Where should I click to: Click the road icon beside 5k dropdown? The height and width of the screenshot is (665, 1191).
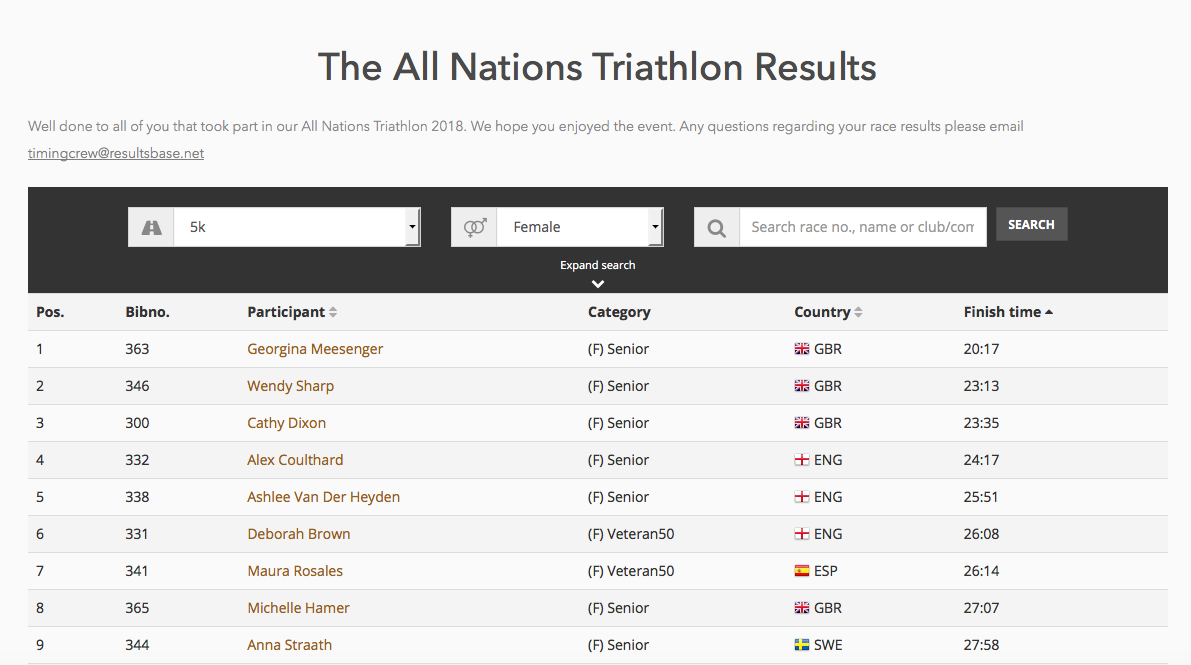pyautogui.click(x=151, y=227)
